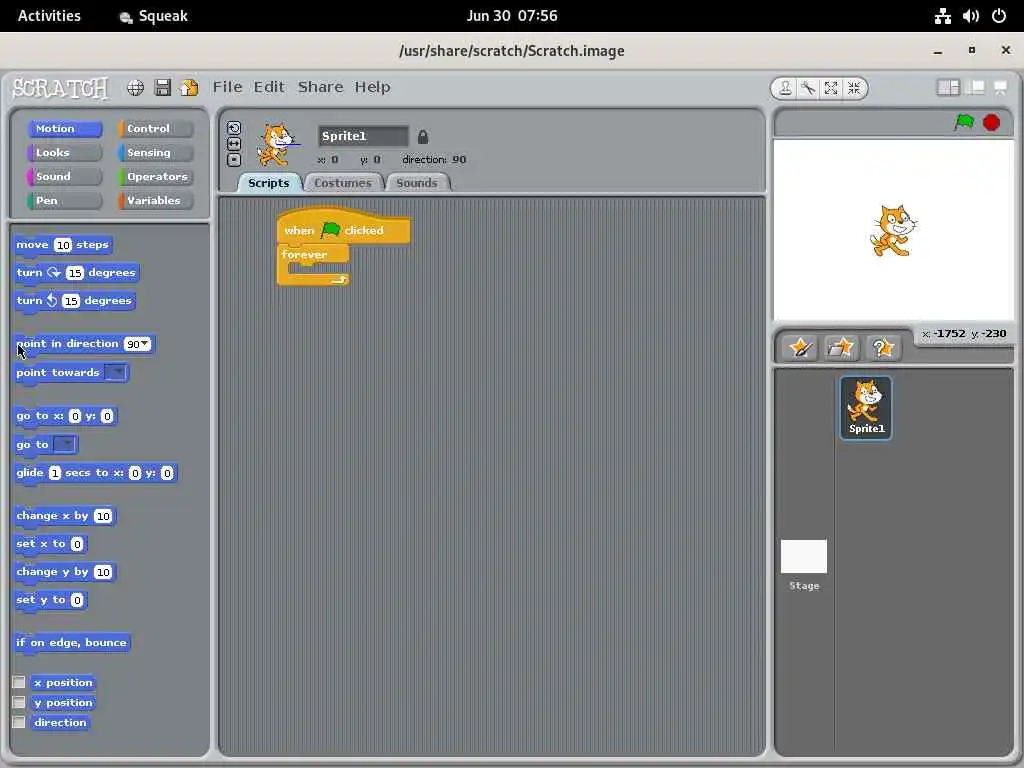This screenshot has height=768, width=1024.
Task: Click the turn counterclockwise 15 degrees block
Action: tap(74, 301)
